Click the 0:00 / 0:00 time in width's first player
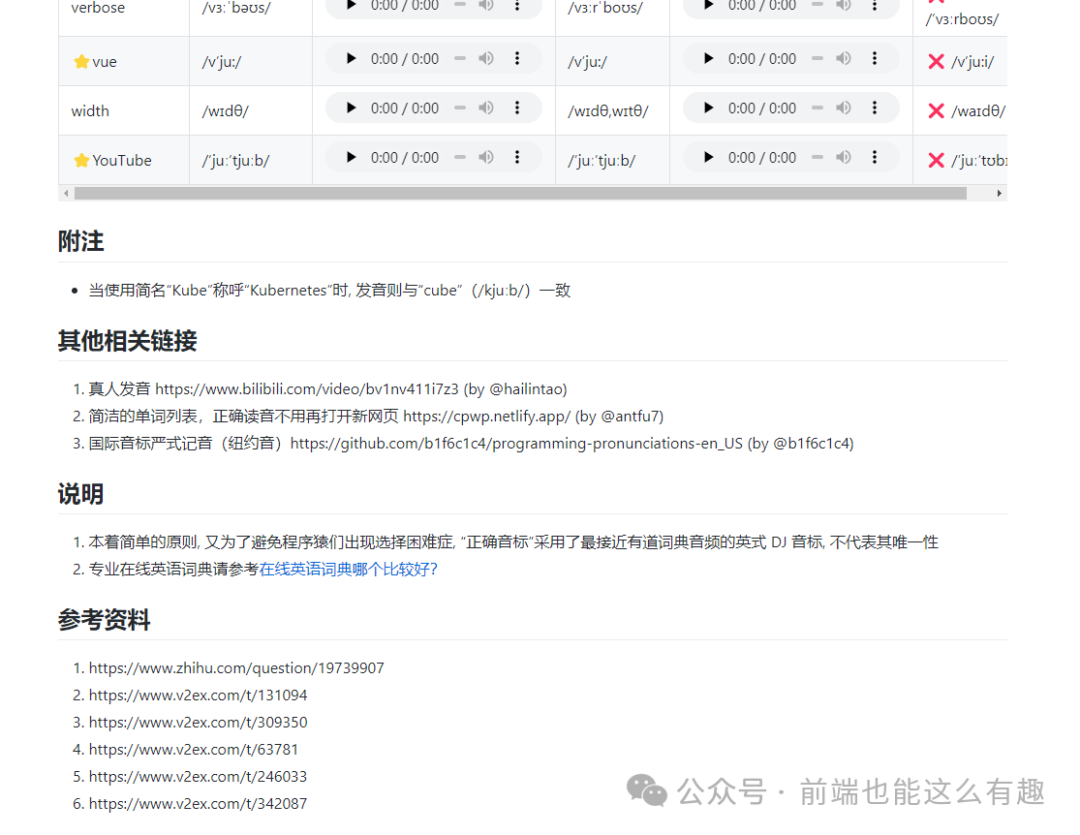This screenshot has width=1080, height=835. click(x=405, y=108)
